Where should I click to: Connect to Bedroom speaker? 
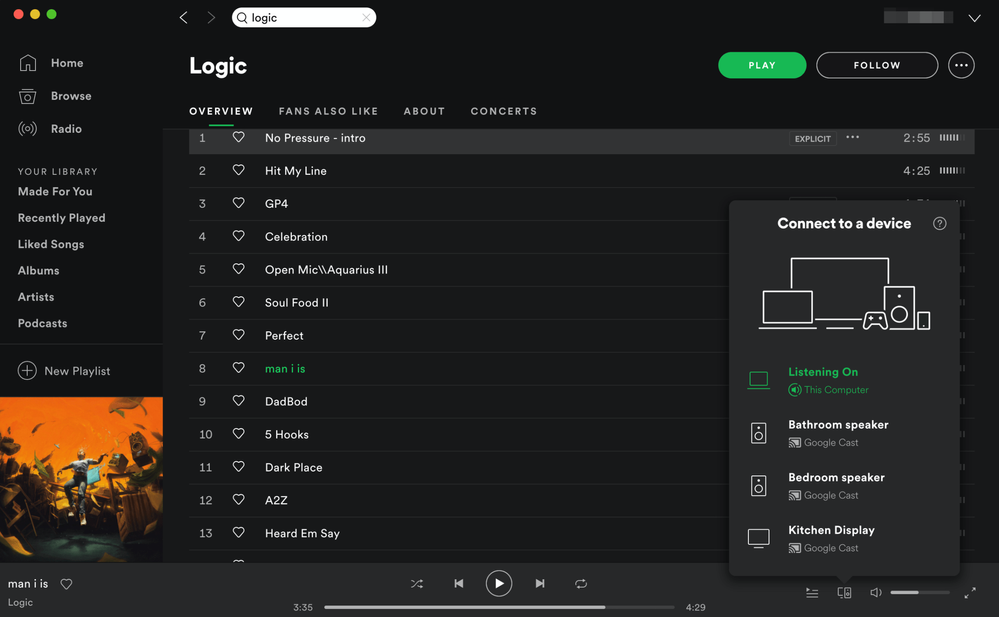[844, 486]
